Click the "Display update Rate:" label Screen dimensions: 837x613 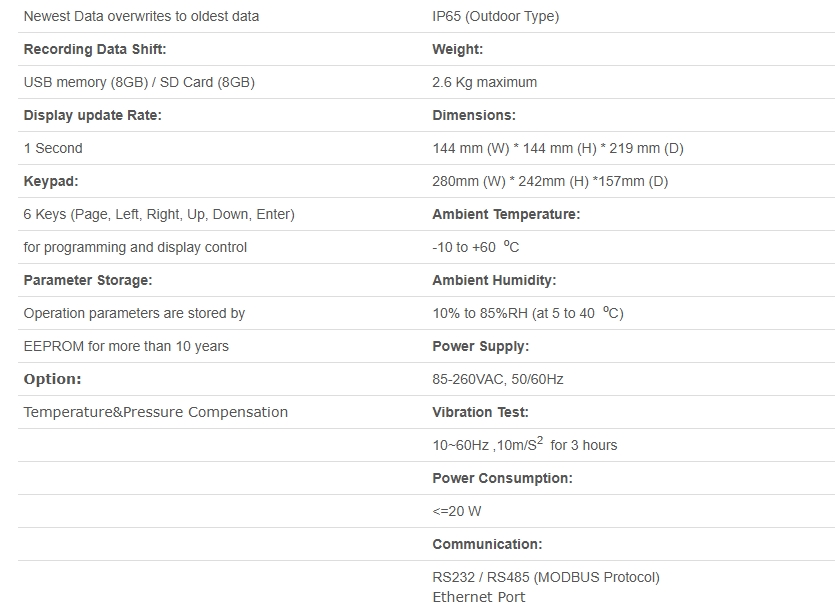(92, 115)
